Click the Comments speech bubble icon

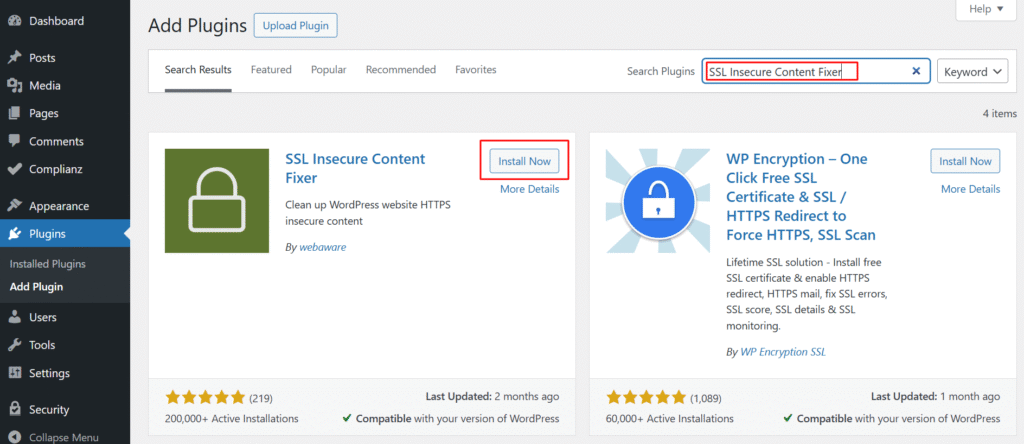pyautogui.click(x=14, y=142)
